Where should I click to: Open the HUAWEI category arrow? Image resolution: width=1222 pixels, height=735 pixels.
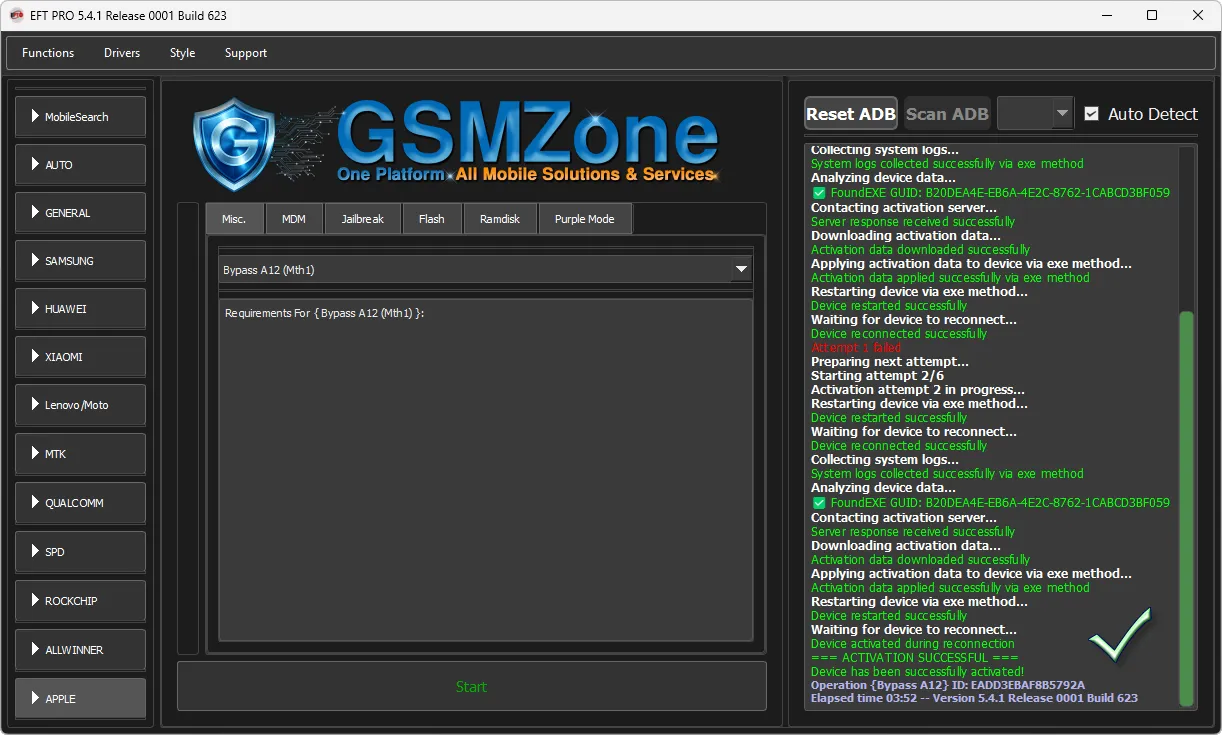[35, 309]
